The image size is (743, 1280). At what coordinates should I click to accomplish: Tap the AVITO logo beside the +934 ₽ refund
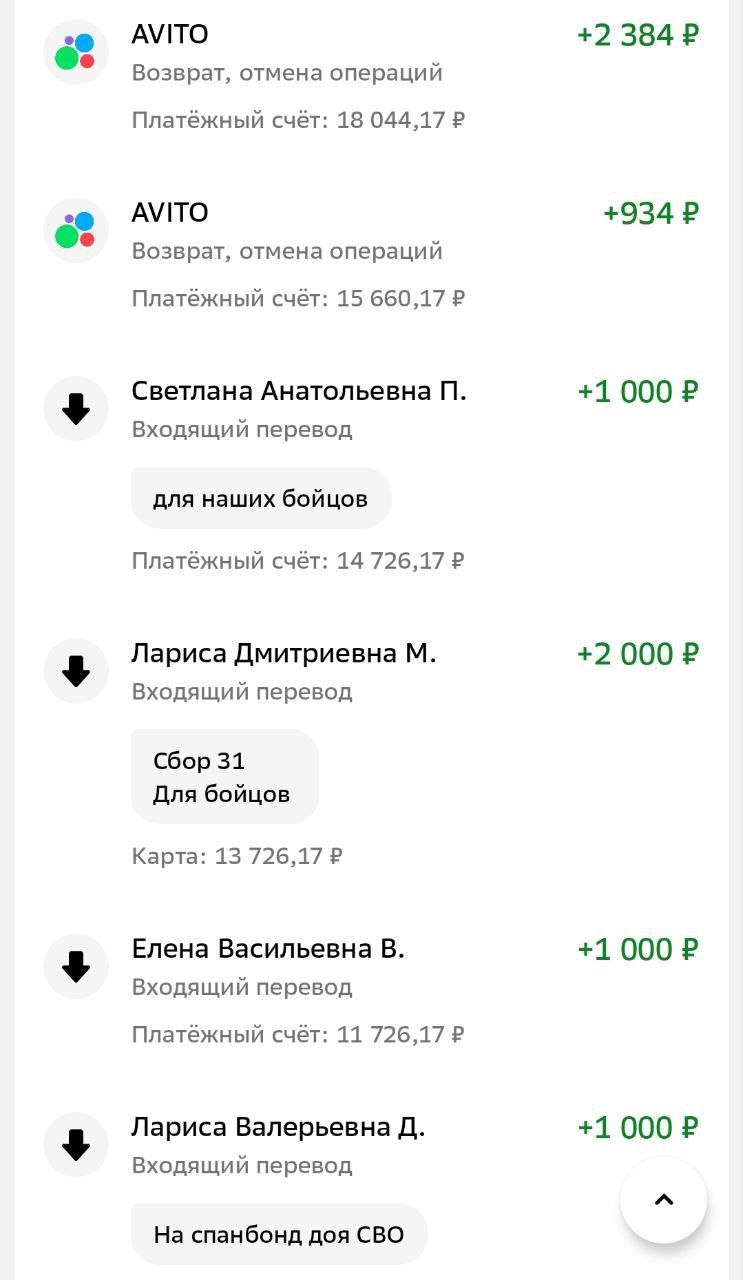(76, 230)
